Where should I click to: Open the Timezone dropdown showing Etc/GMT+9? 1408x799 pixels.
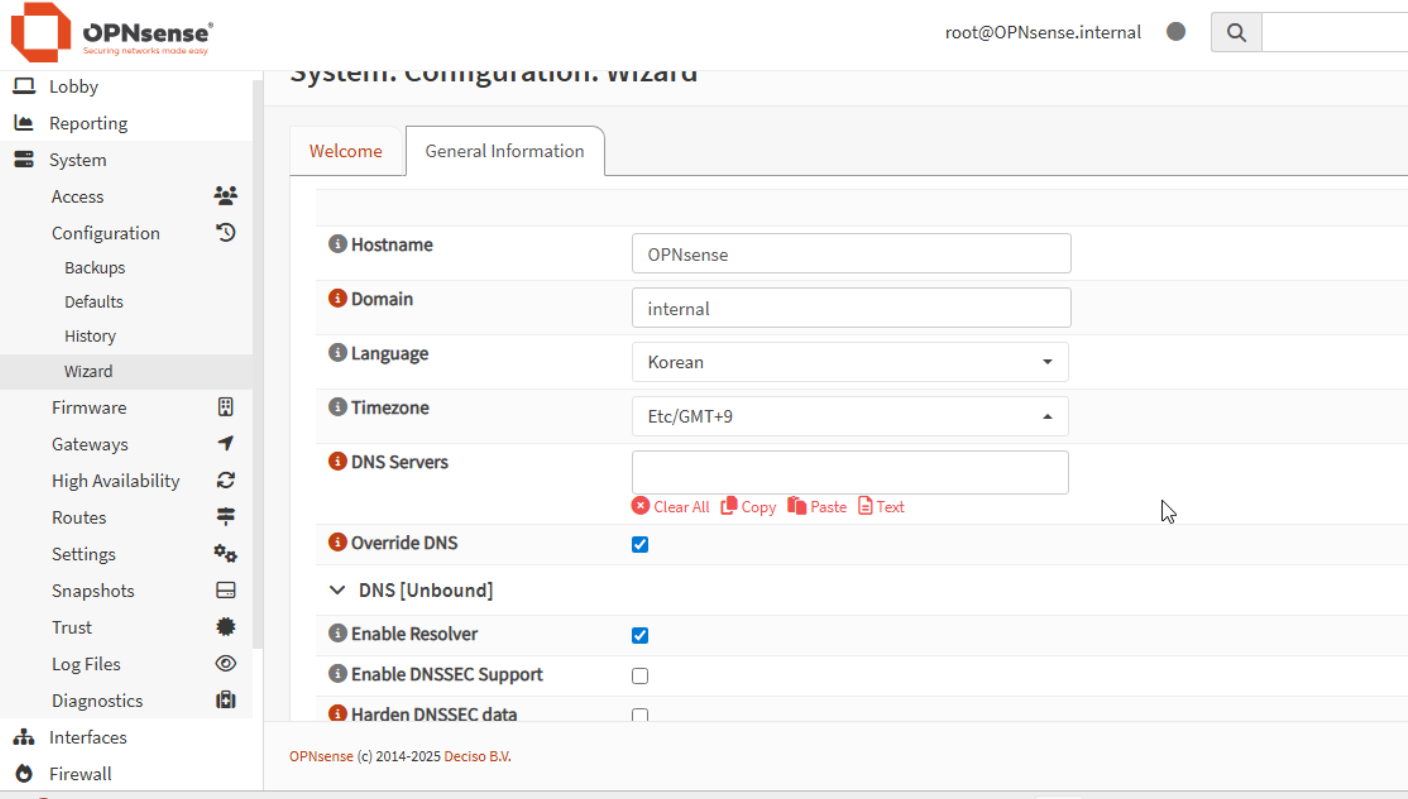850,416
